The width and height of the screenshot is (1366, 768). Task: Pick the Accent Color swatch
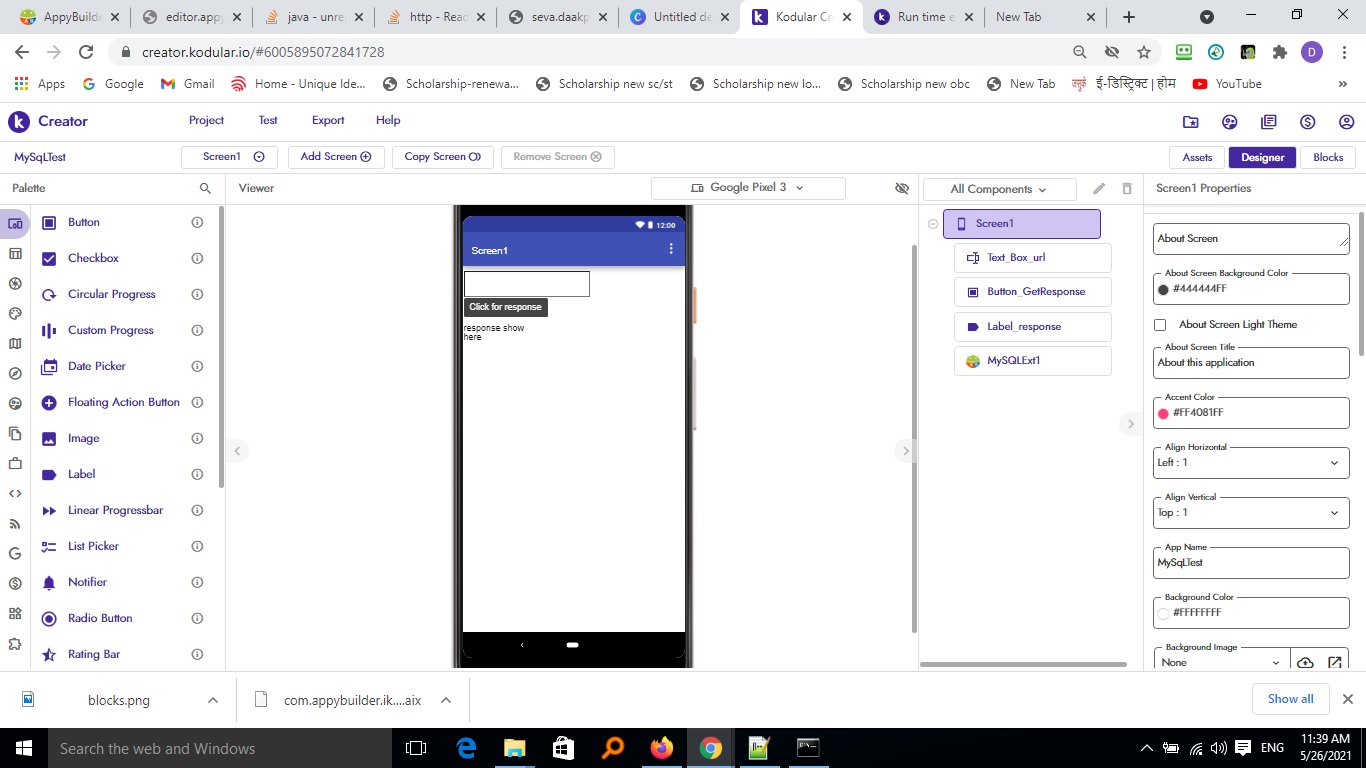click(x=1163, y=413)
